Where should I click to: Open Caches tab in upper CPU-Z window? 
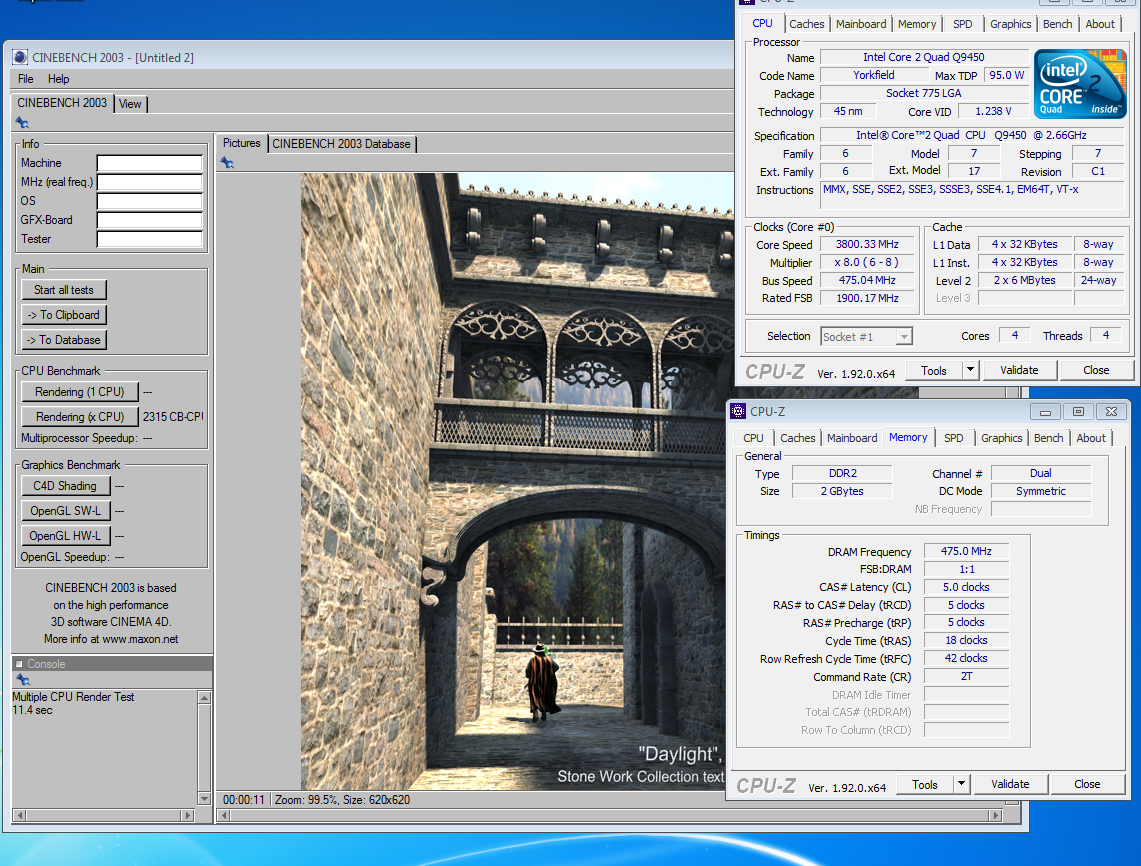pos(807,24)
